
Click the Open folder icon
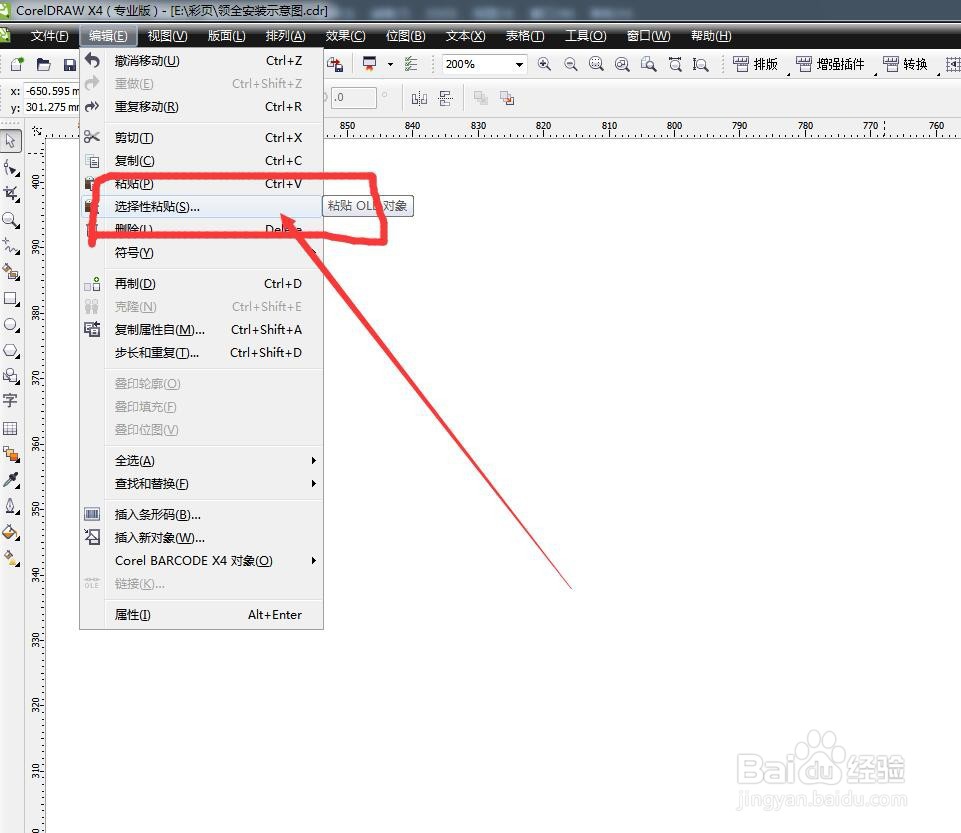click(44, 64)
